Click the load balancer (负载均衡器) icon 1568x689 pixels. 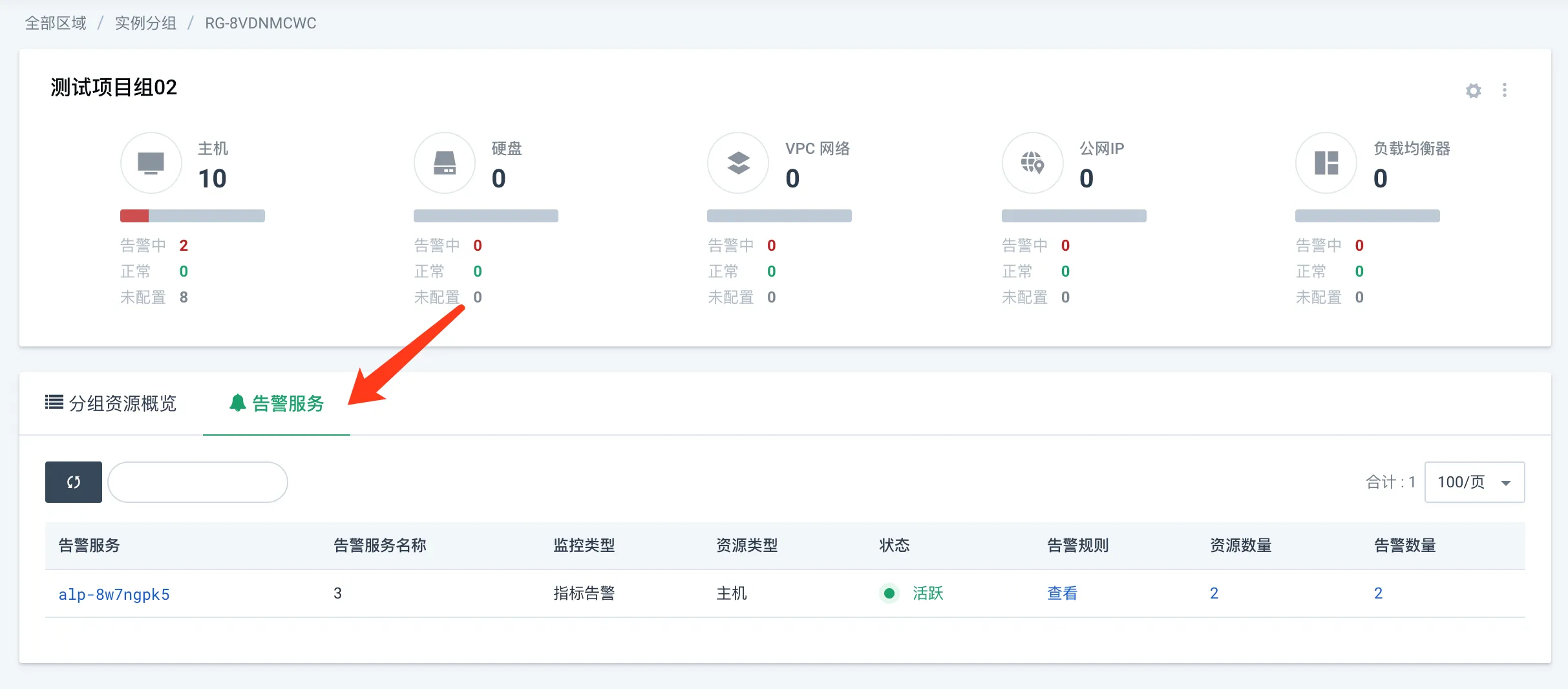pyautogui.click(x=1326, y=163)
